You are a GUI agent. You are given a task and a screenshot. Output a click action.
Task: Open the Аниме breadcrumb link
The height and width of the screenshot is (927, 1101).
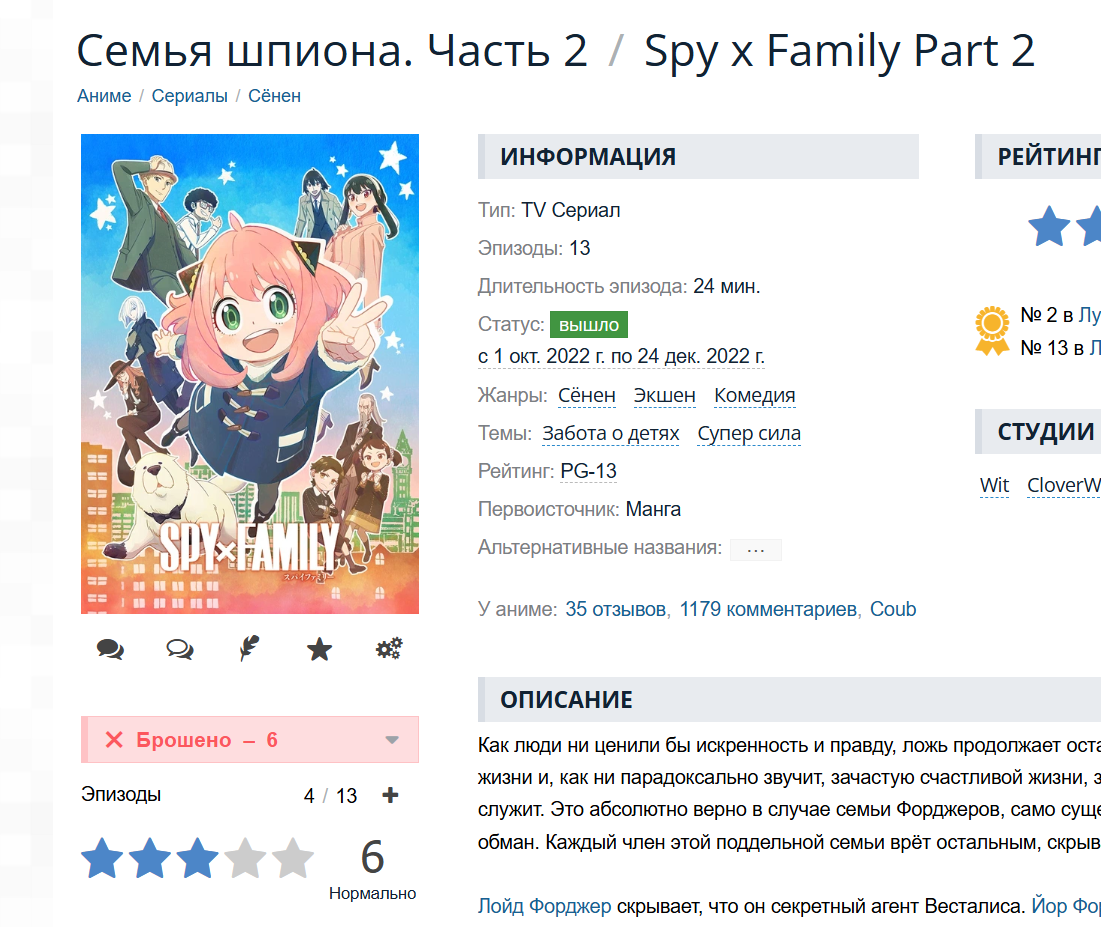pos(104,96)
